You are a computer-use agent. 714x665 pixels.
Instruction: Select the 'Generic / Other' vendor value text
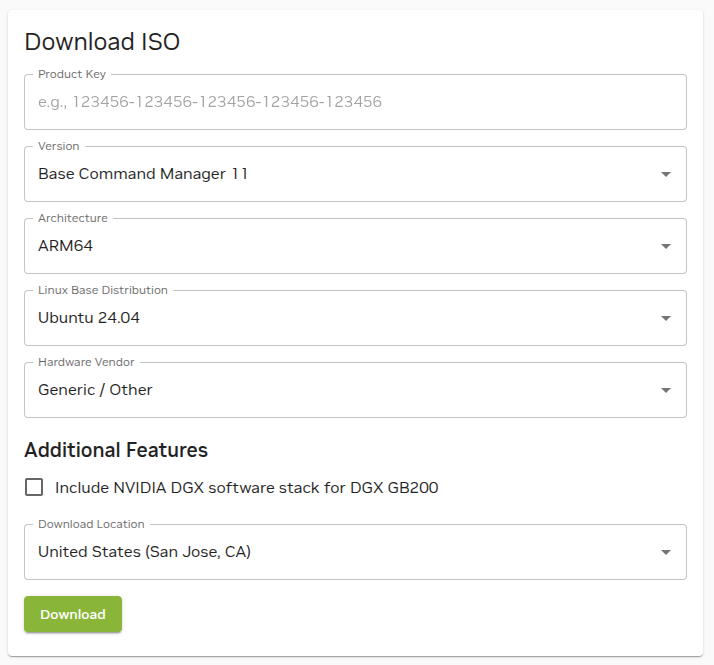pyautogui.click(x=95, y=390)
